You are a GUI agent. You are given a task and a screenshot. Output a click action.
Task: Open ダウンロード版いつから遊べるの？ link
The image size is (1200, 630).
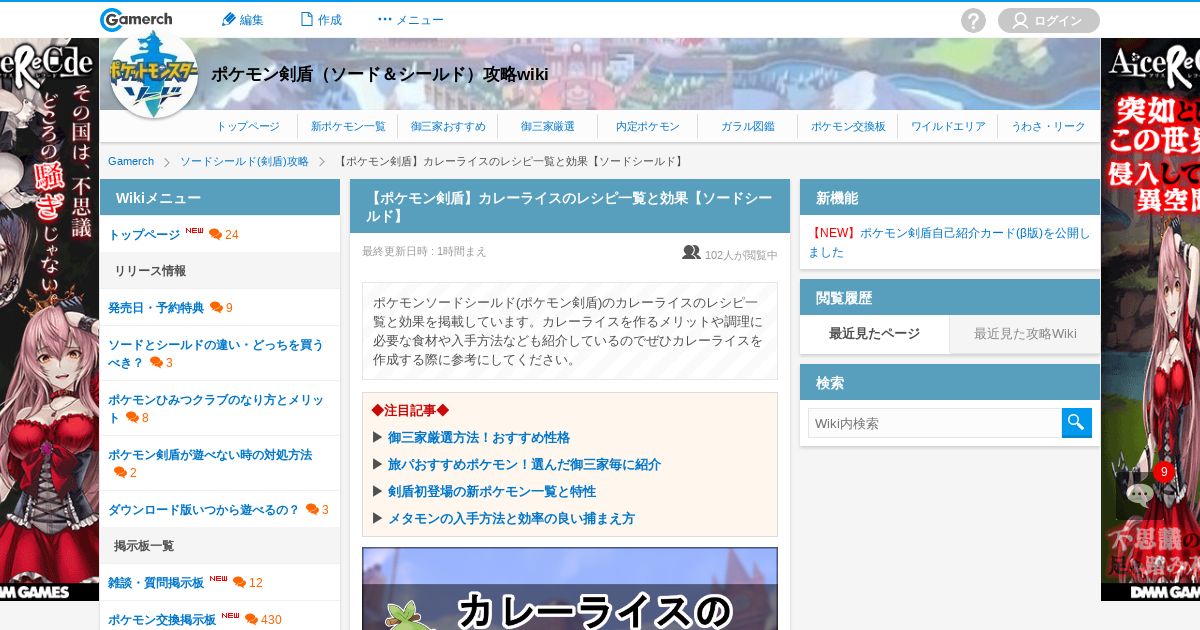tap(204, 510)
